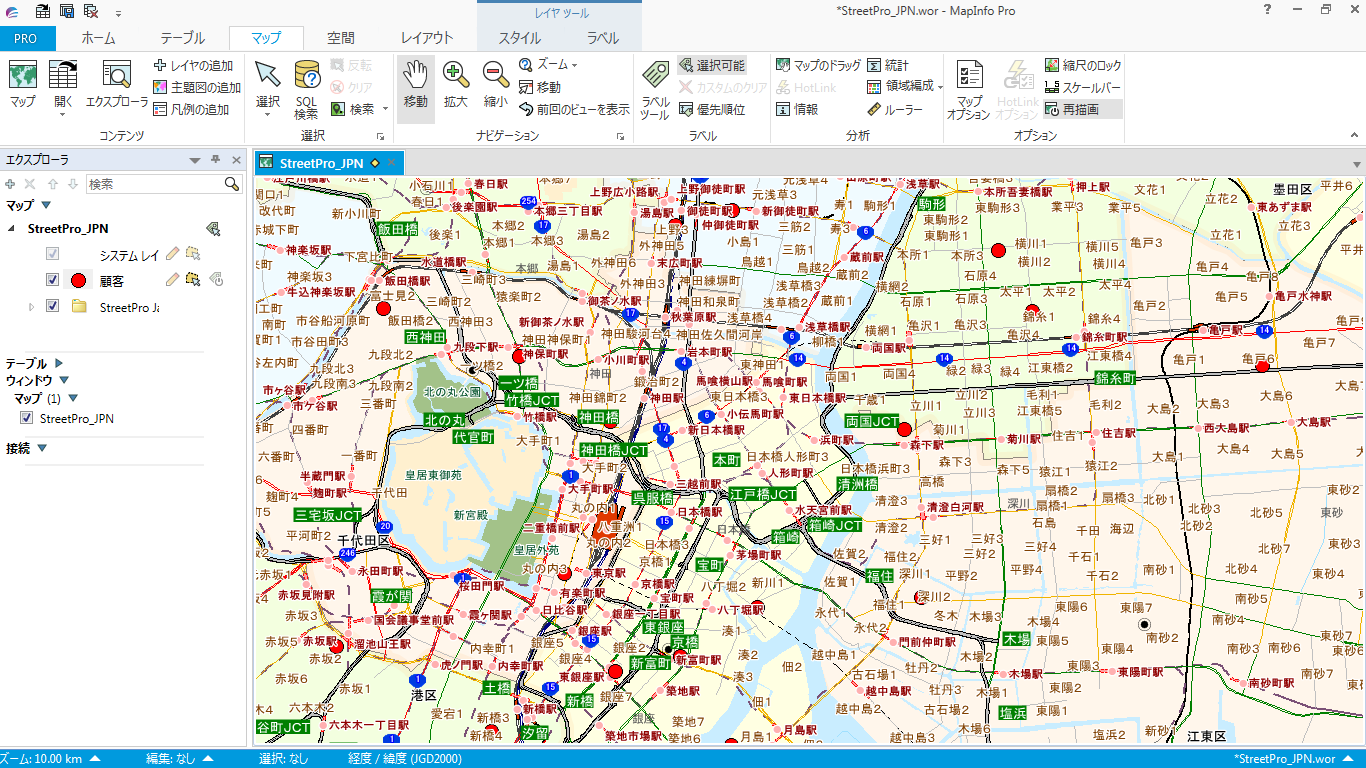Click レイヤの追加 add layer
1366x768 pixels.
pos(192,65)
